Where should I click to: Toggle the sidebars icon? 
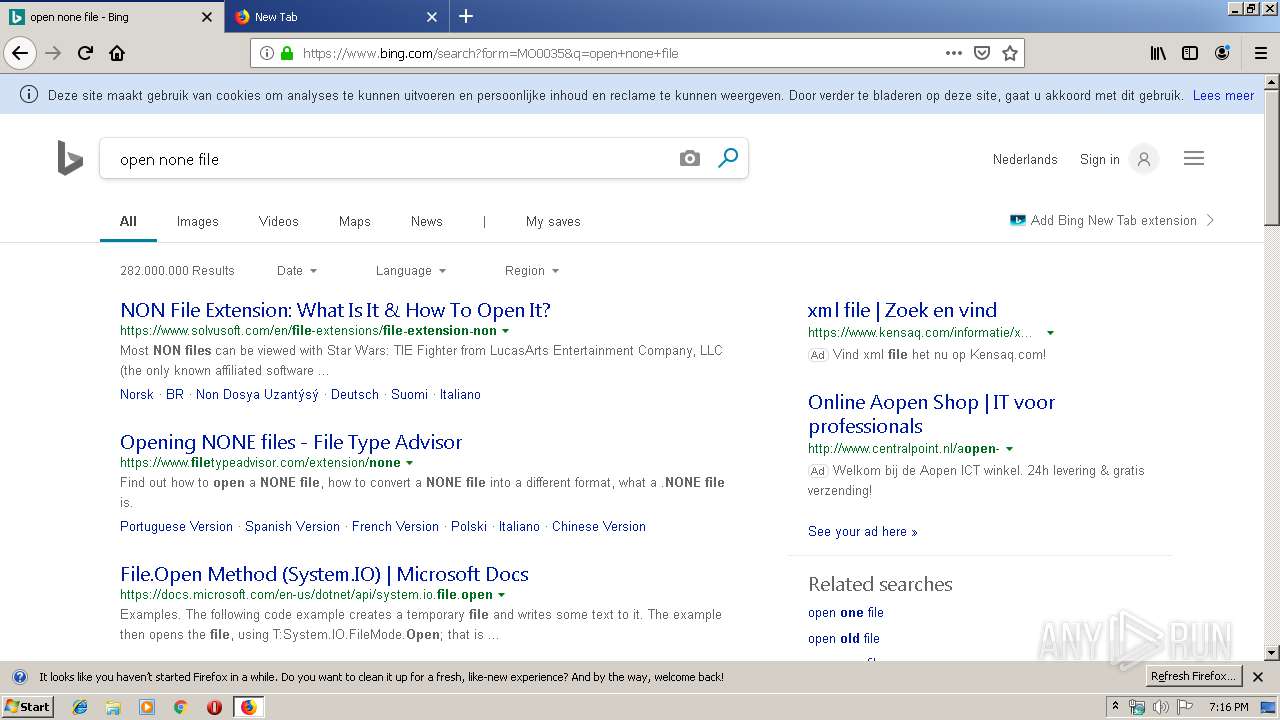click(1190, 53)
